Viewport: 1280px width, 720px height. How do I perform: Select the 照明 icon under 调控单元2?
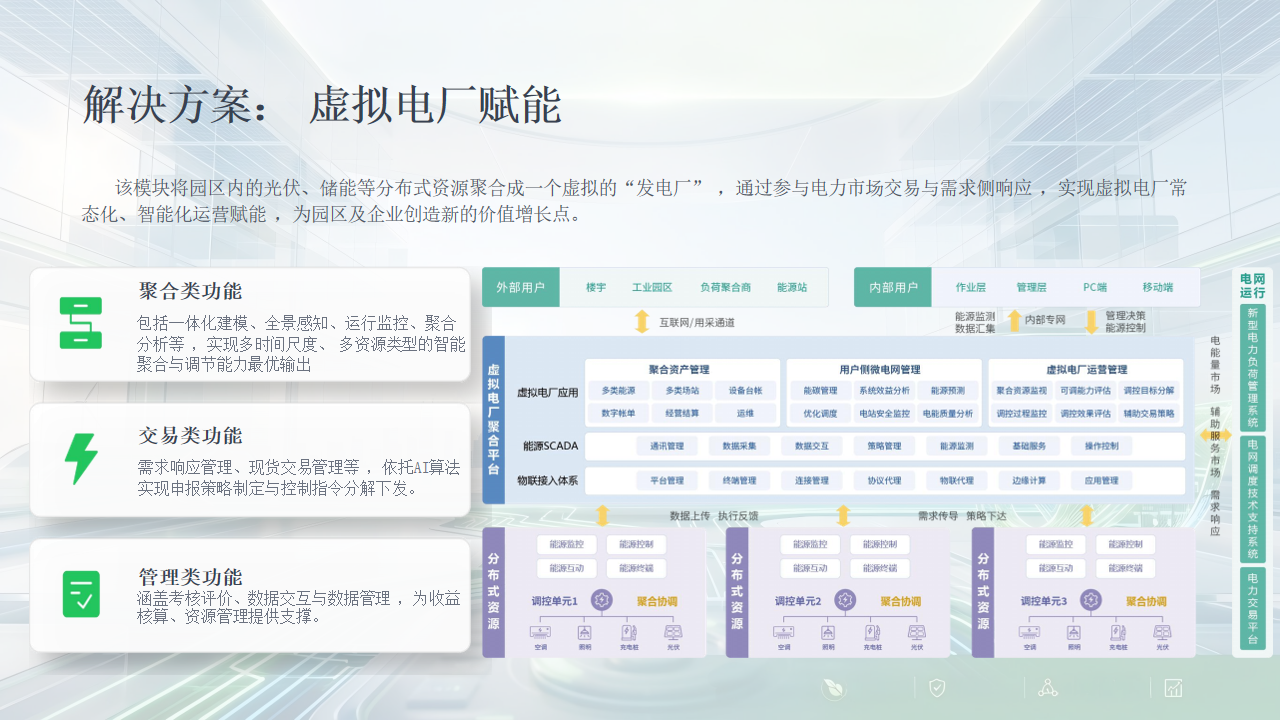[829, 632]
